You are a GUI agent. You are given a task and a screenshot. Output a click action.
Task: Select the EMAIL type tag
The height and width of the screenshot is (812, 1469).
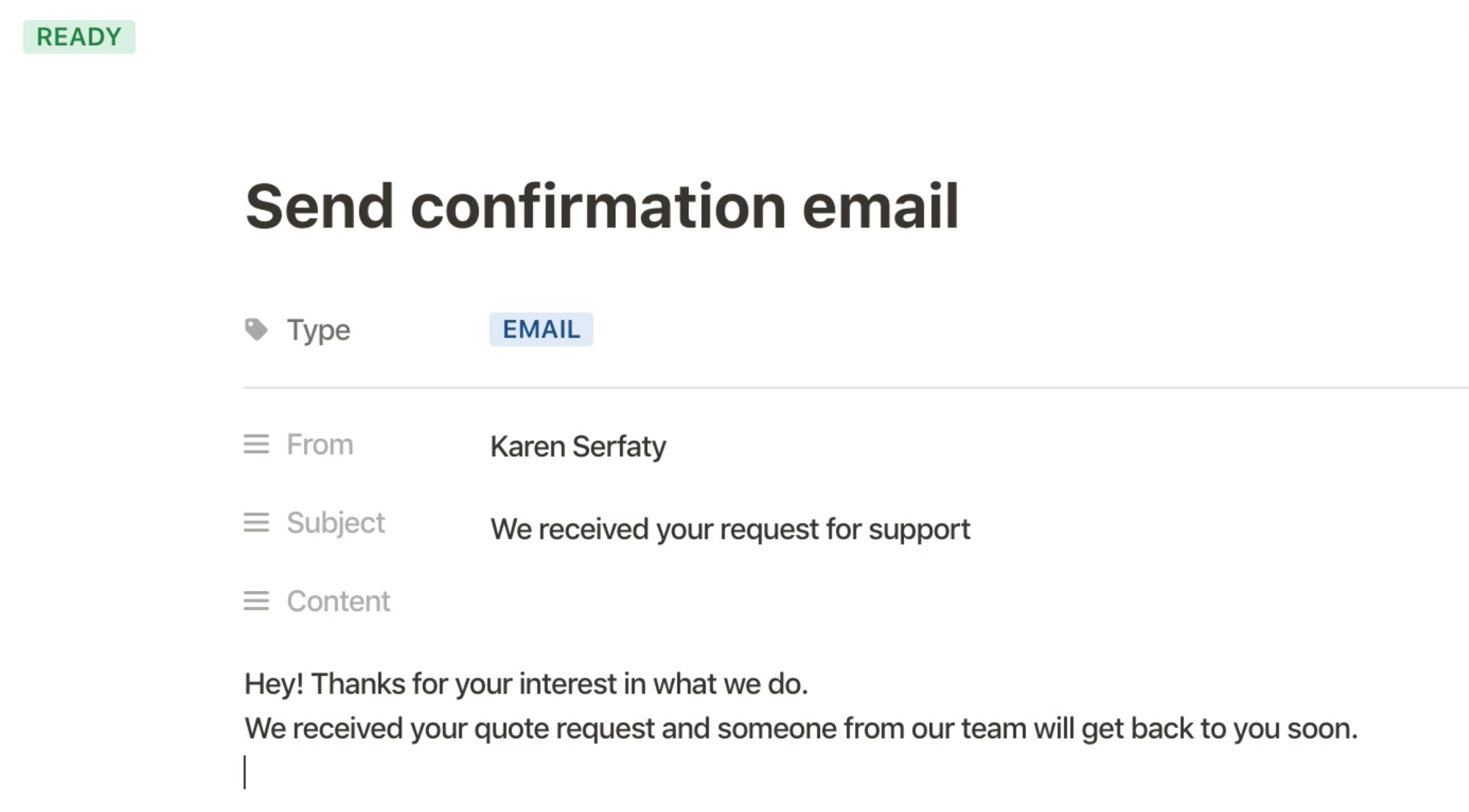[x=541, y=329]
